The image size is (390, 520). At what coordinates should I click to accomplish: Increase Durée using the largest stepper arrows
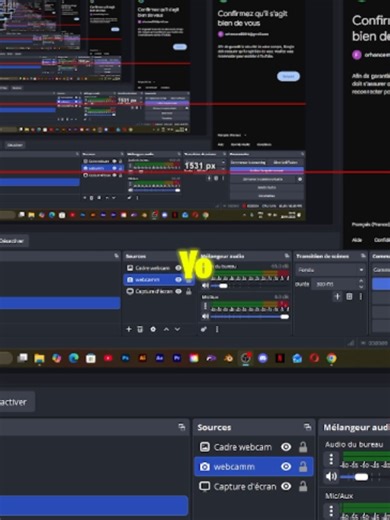click(x=361, y=282)
